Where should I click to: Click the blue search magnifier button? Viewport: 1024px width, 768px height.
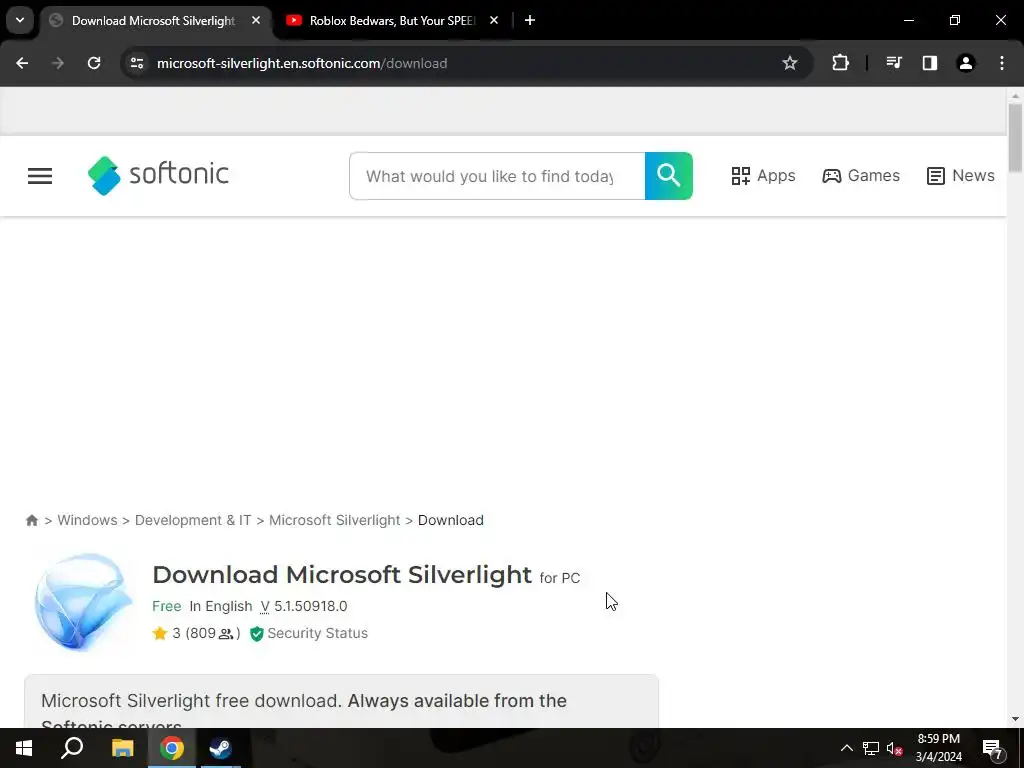coord(668,176)
